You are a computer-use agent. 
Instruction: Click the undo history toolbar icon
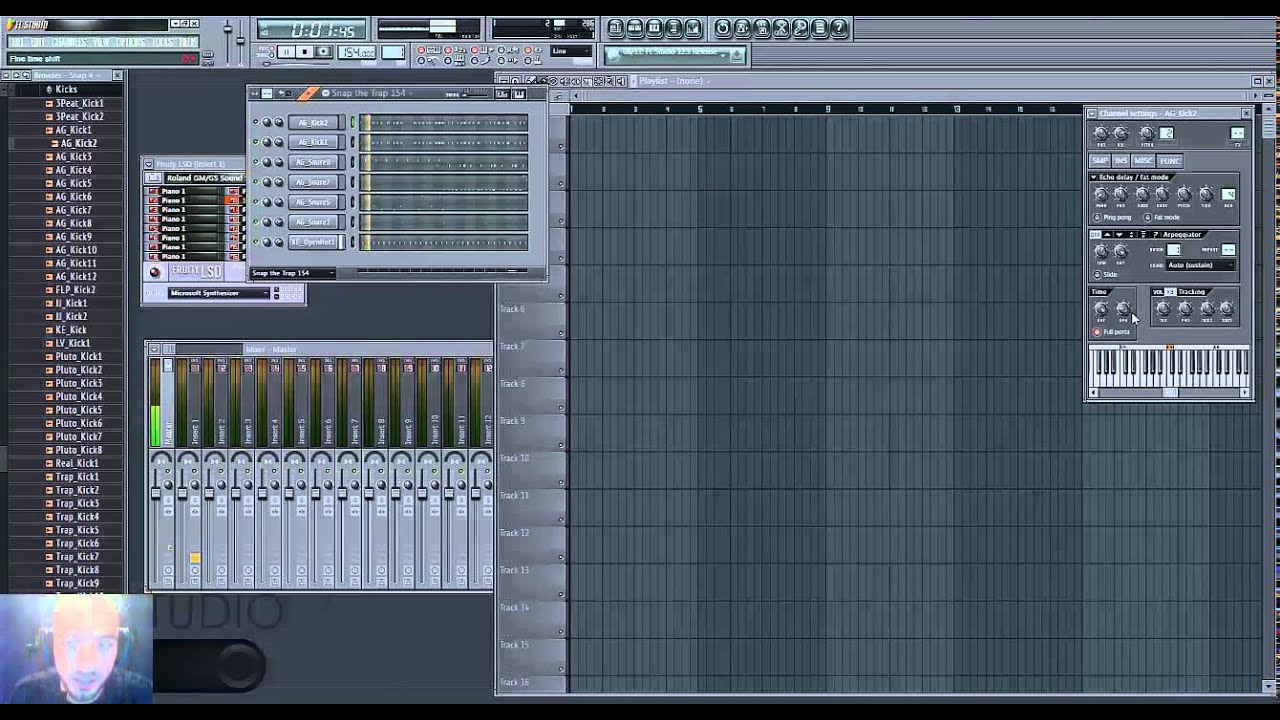pyautogui.click(x=722, y=28)
